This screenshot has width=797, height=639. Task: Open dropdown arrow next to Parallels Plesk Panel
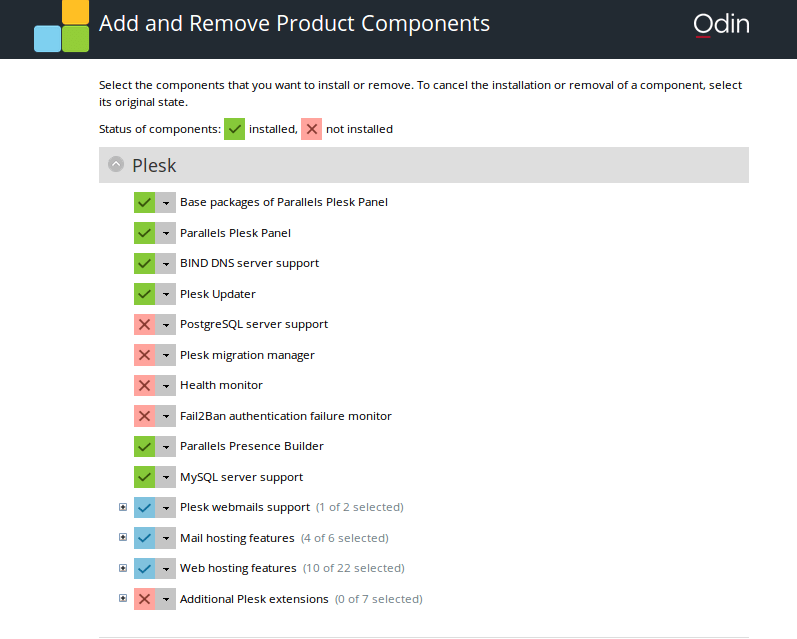(x=166, y=233)
